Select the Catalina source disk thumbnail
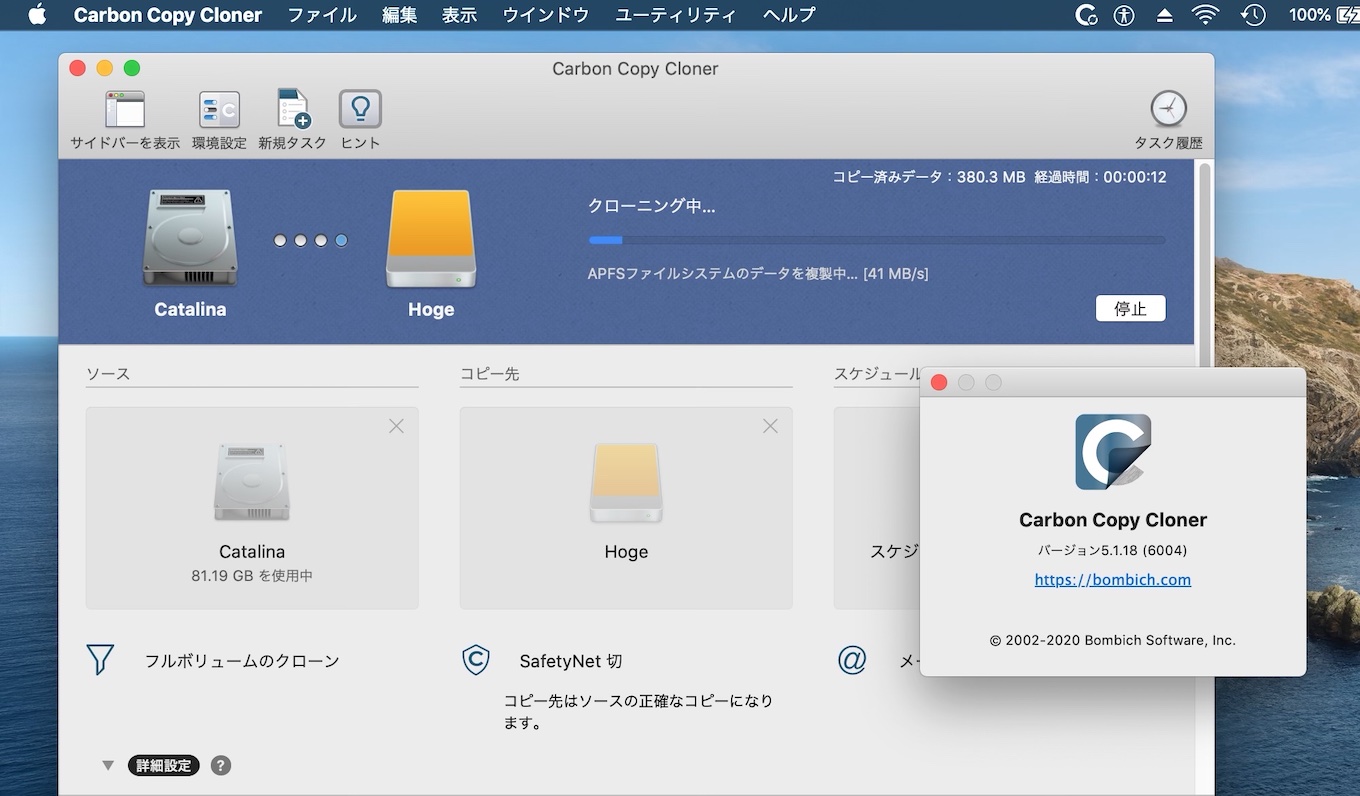1360x796 pixels. tap(251, 483)
